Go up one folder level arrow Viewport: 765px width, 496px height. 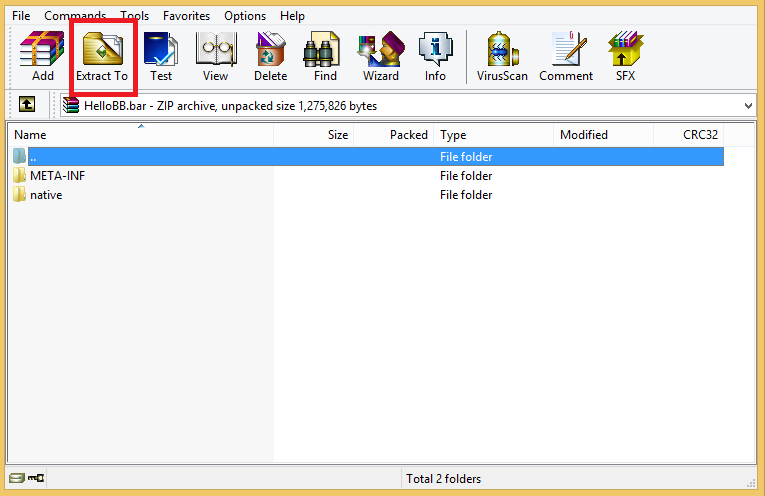point(27,104)
